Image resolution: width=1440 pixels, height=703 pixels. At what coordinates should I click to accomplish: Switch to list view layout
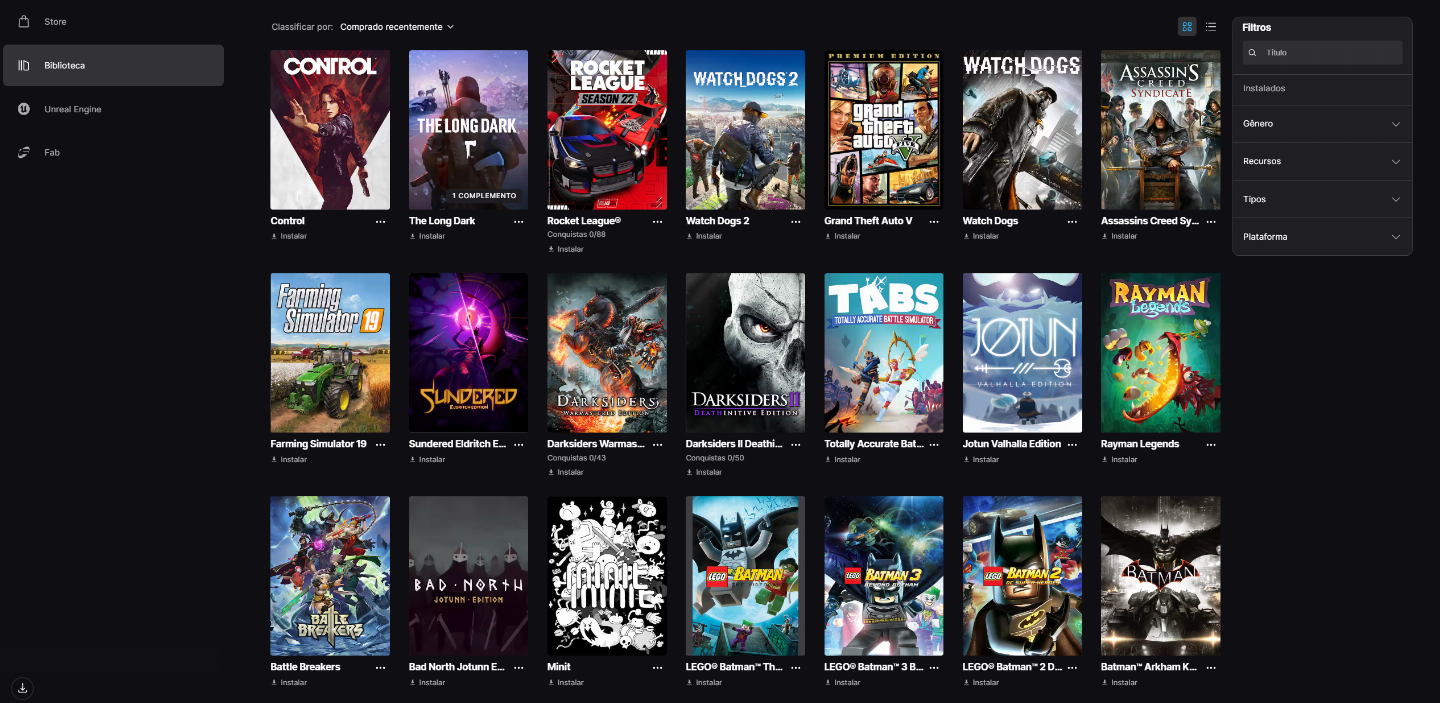click(x=1211, y=27)
